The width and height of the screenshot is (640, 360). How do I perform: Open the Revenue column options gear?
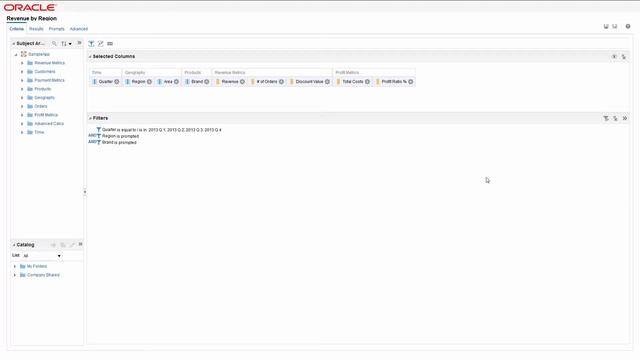click(x=242, y=82)
